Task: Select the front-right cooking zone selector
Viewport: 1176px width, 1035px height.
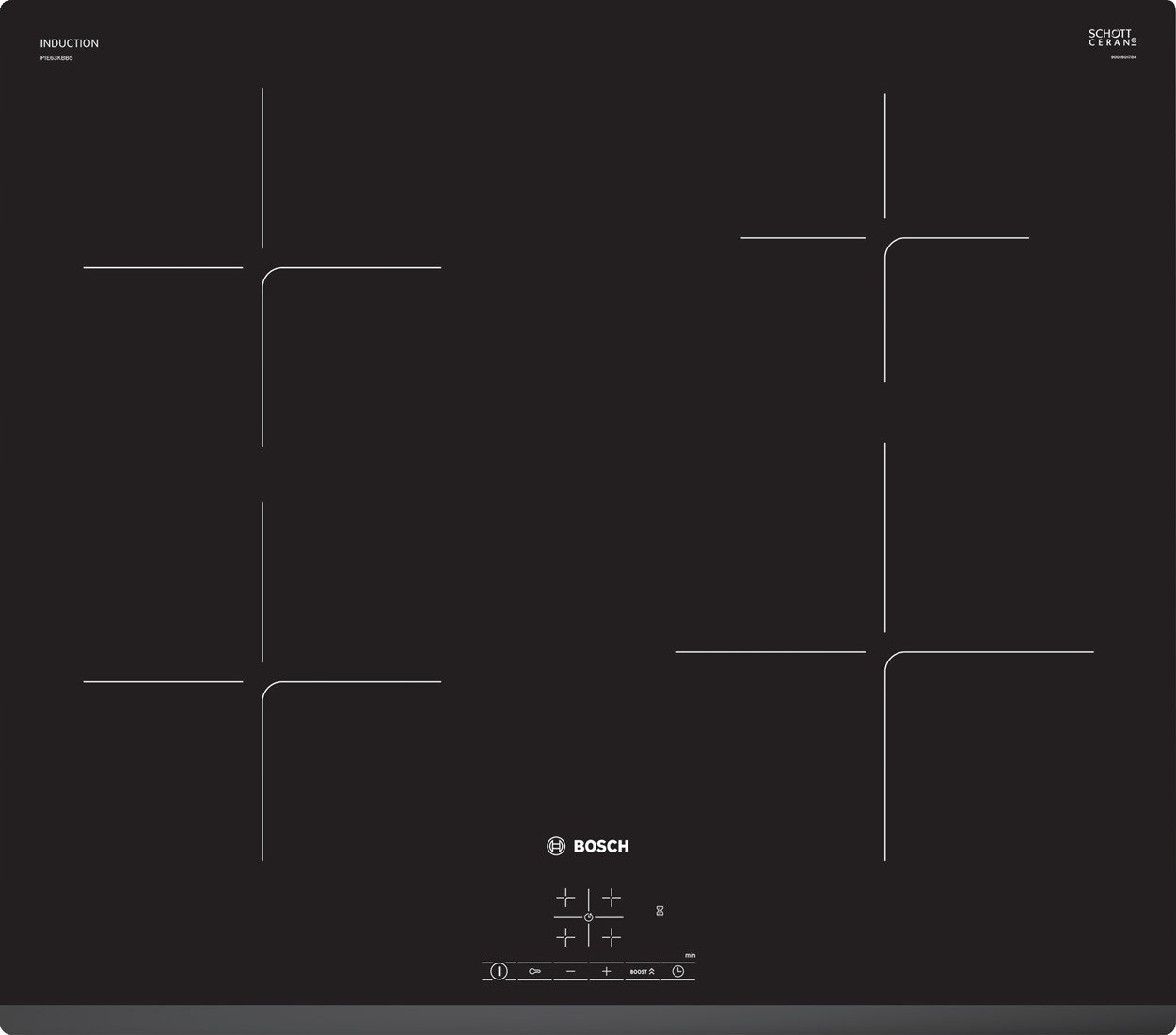Action: pos(612,936)
